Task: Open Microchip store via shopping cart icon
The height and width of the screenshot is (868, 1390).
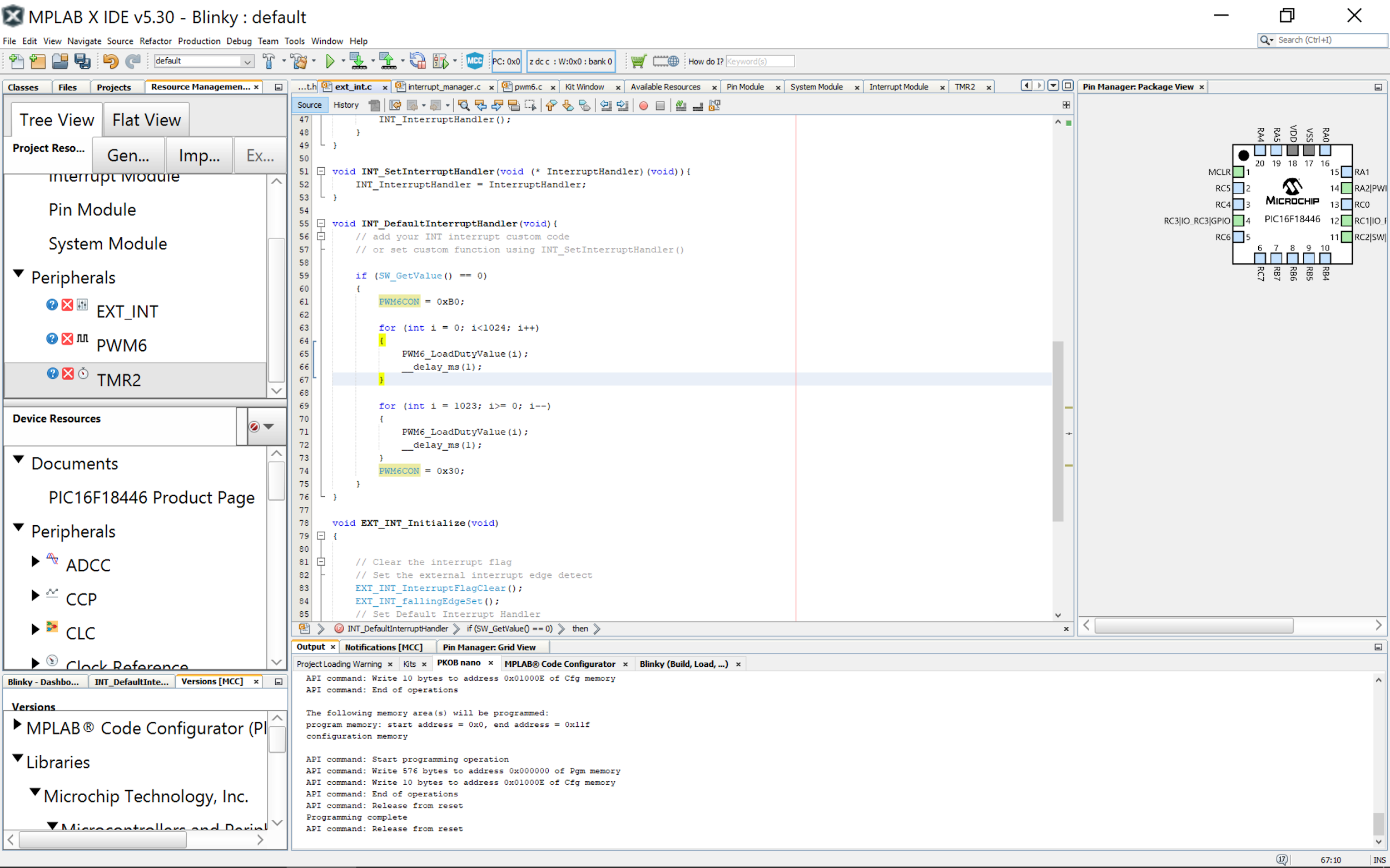Action: [x=638, y=61]
